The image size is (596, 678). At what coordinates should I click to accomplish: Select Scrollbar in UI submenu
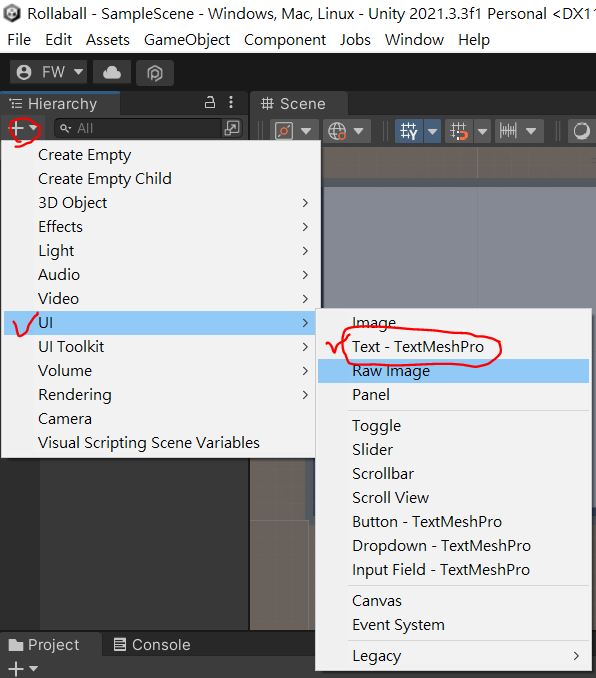coord(453,474)
